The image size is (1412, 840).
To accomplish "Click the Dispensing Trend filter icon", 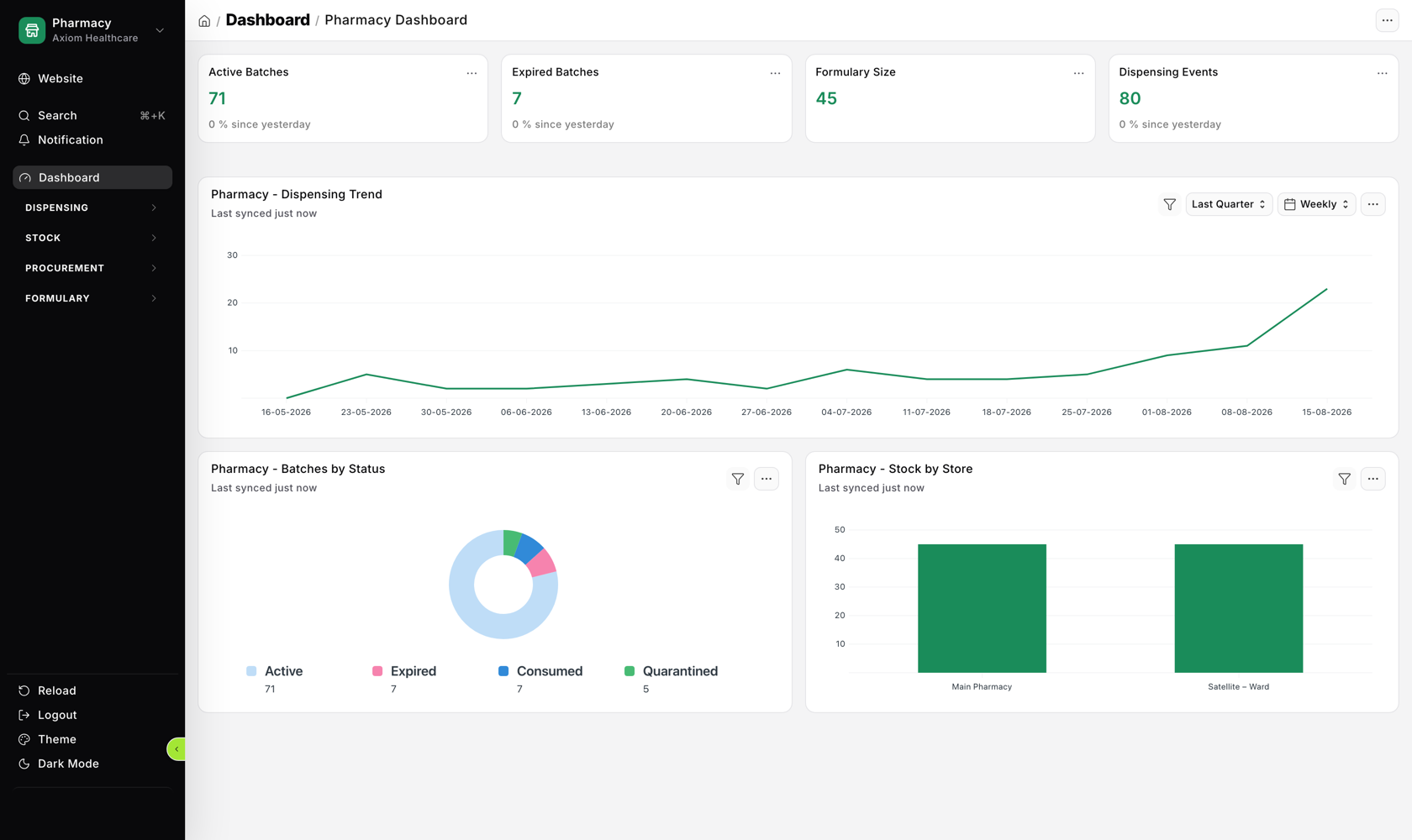I will point(1169,204).
